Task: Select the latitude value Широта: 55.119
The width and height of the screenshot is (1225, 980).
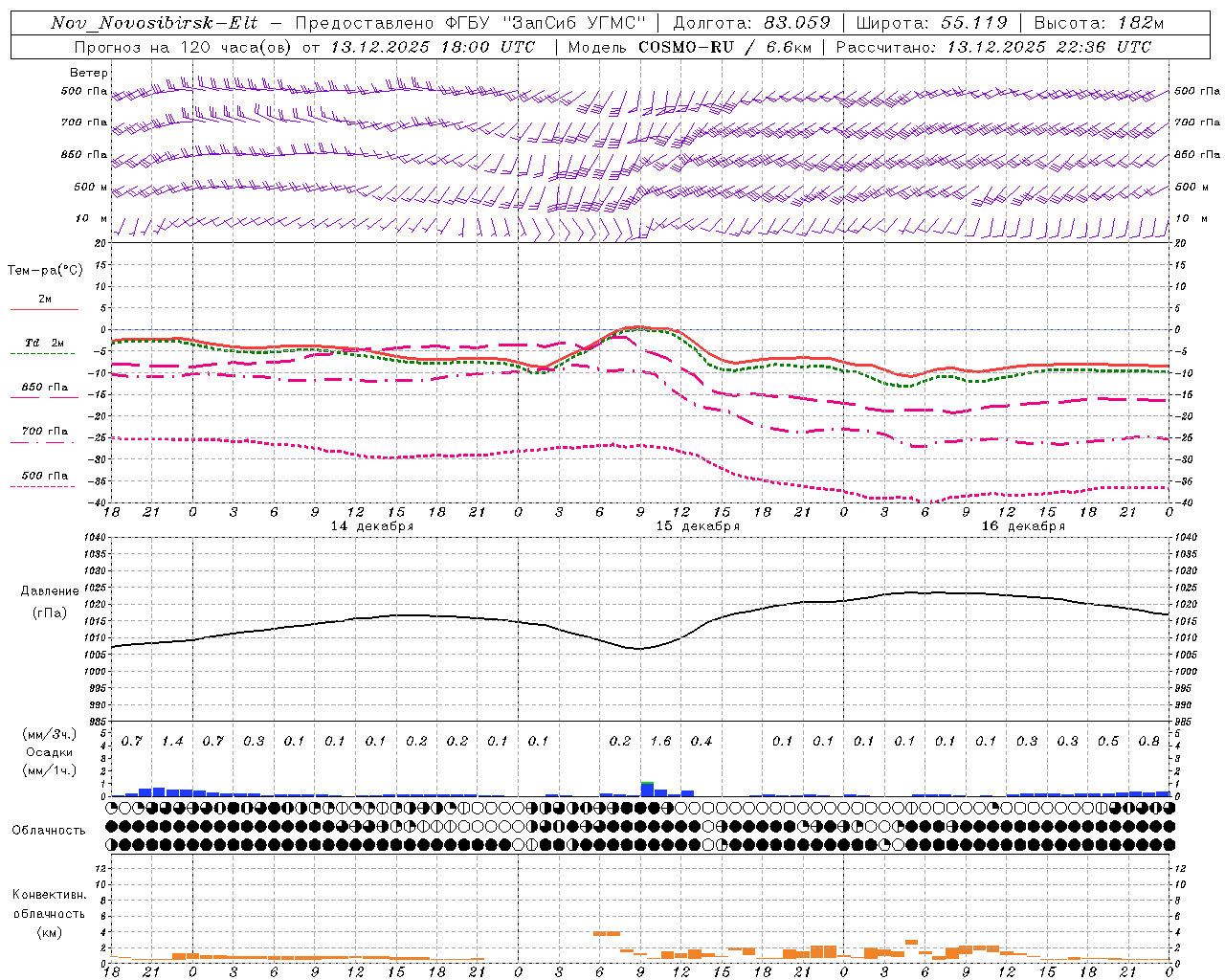Action: [931, 23]
